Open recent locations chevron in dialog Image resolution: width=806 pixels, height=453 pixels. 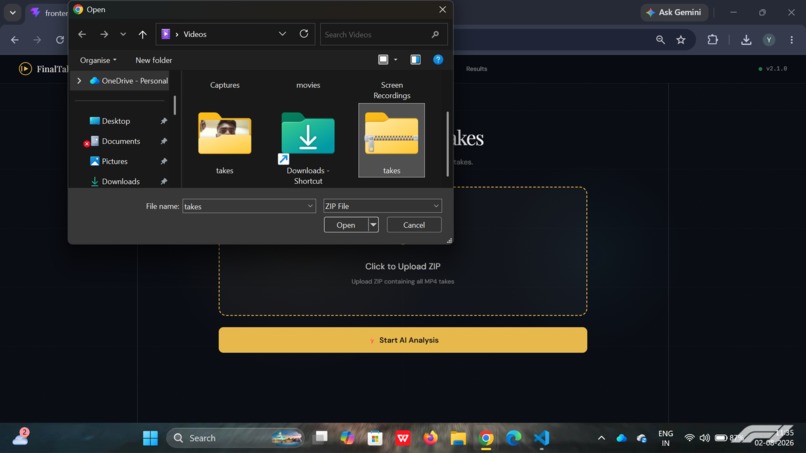[123, 34]
